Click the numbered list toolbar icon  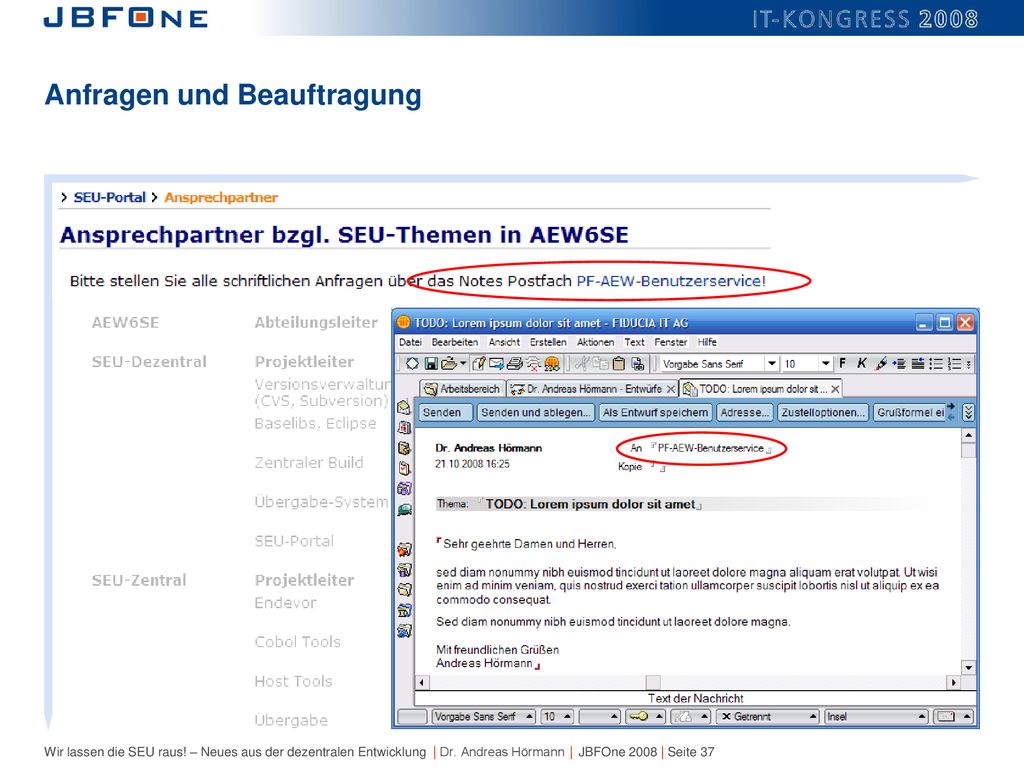(x=954, y=364)
